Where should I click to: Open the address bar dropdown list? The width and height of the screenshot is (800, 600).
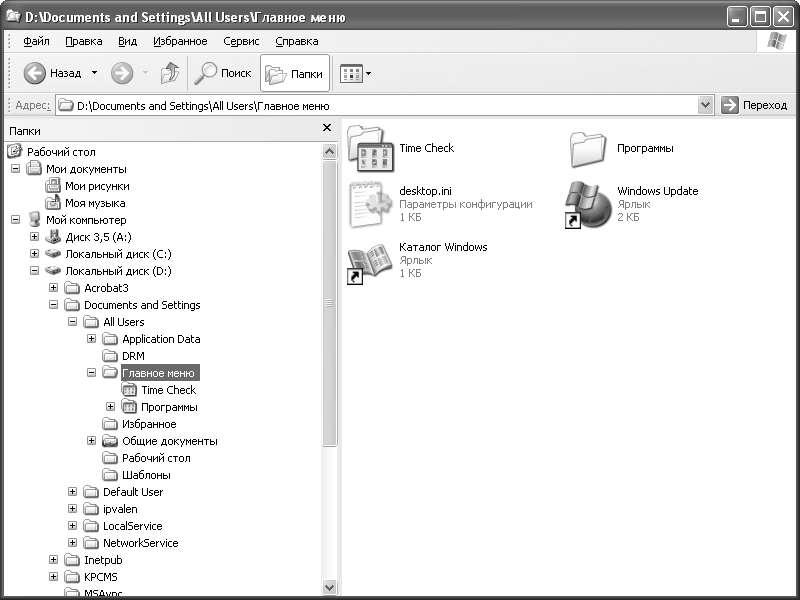coord(705,105)
